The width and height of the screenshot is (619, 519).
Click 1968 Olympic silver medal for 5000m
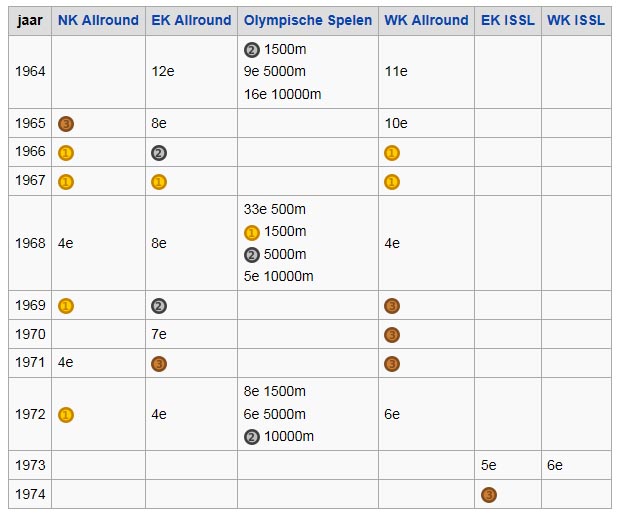coord(251,255)
